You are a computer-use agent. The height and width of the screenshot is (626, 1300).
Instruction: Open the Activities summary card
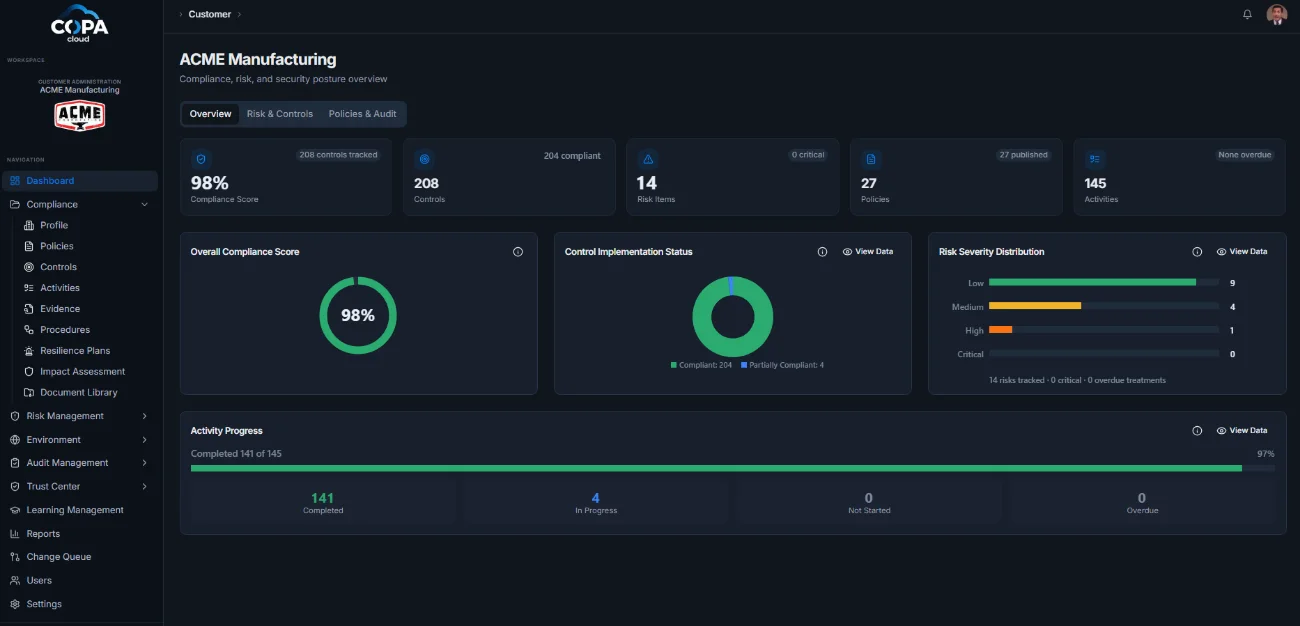[x=1180, y=177]
